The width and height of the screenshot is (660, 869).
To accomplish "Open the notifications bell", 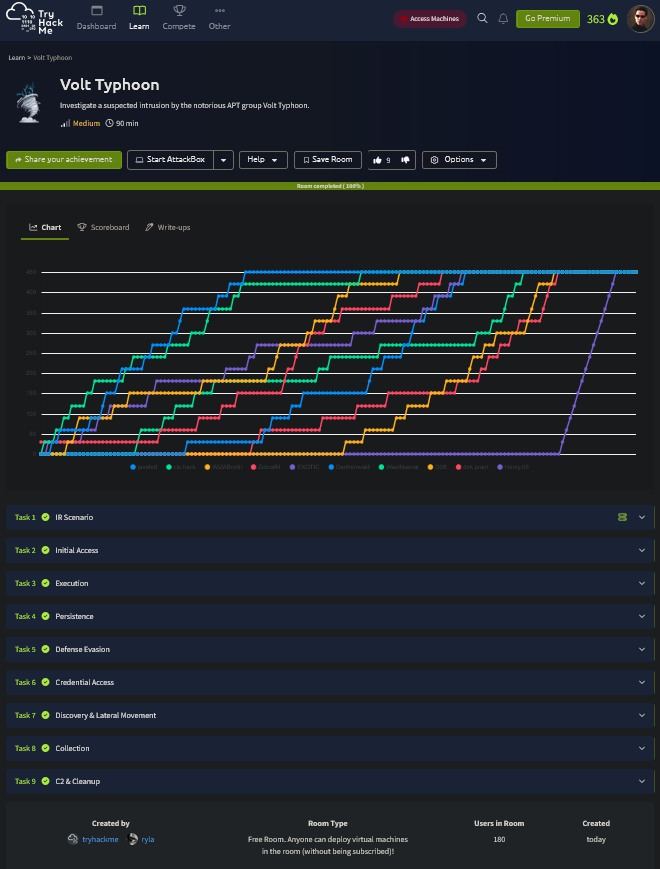I will click(x=503, y=19).
